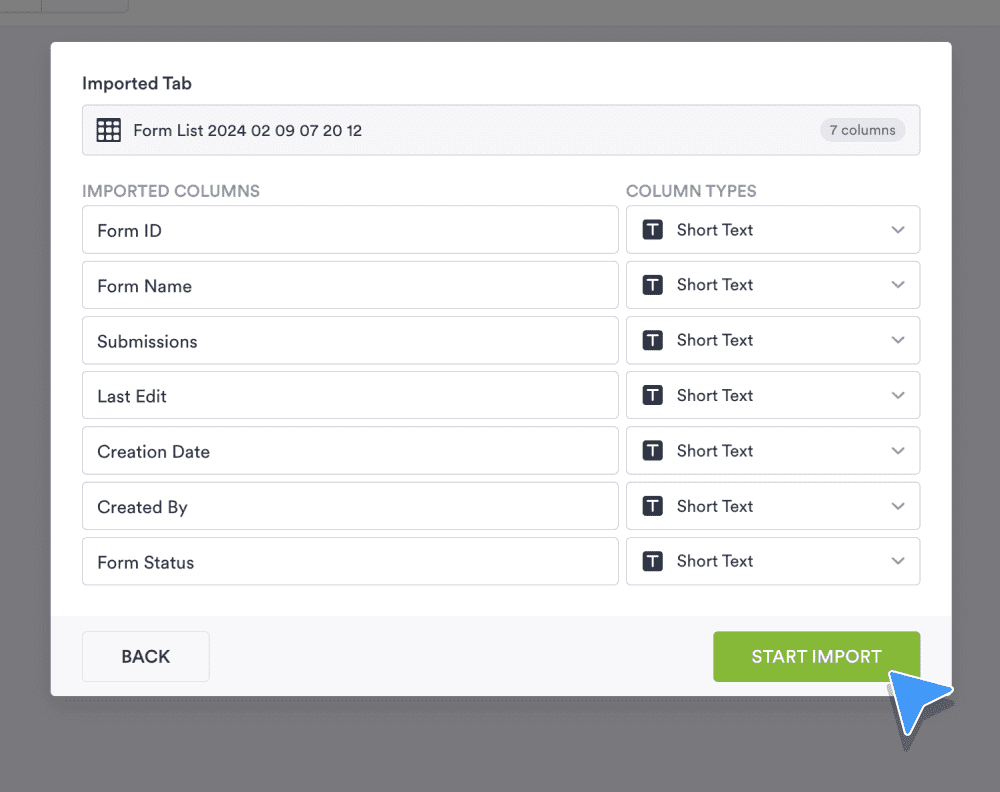Click the Short Text icon for Creation Date

coord(652,450)
